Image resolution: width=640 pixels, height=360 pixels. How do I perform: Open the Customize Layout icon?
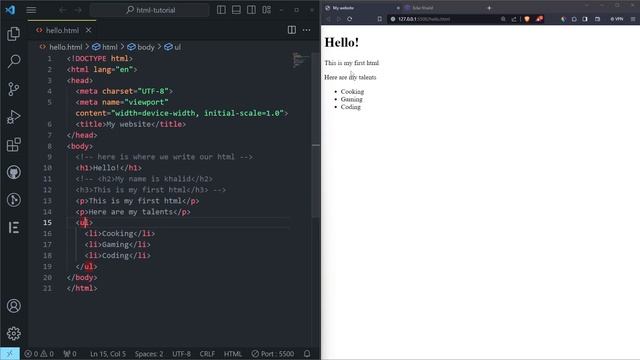(267, 10)
